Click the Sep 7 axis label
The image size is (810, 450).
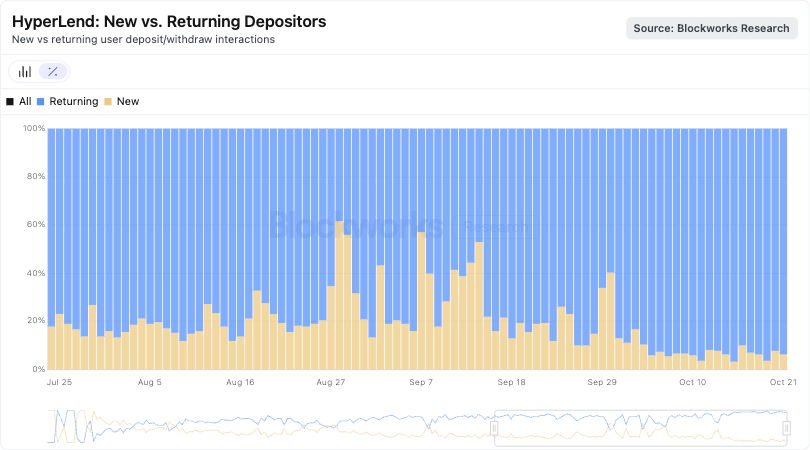421,382
